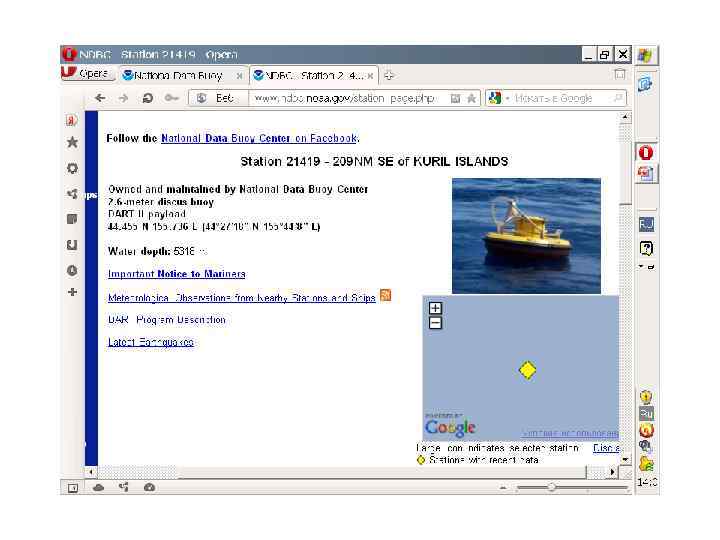Open the map terms of use link

coord(570,433)
